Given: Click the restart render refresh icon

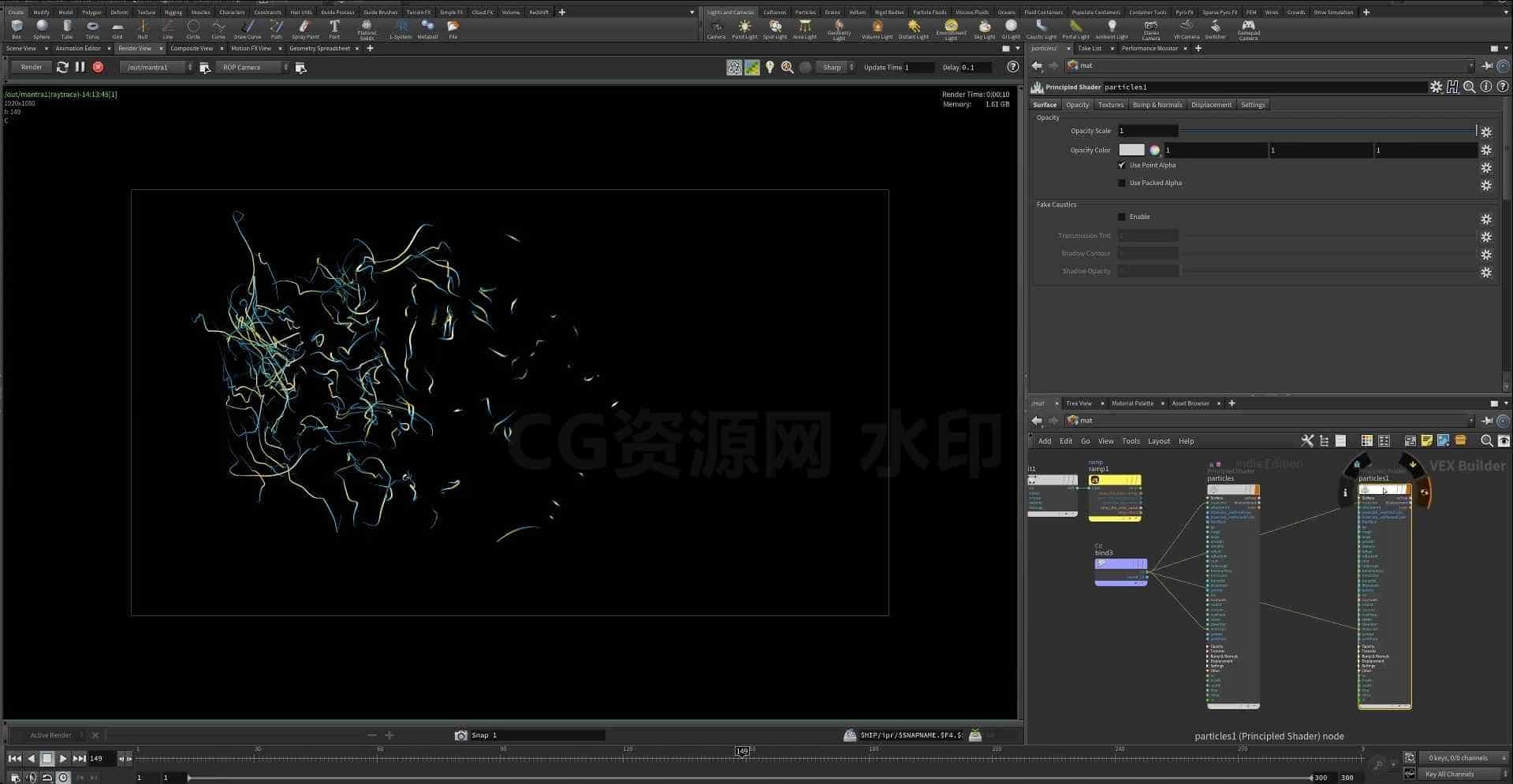Looking at the screenshot, I should [x=63, y=68].
